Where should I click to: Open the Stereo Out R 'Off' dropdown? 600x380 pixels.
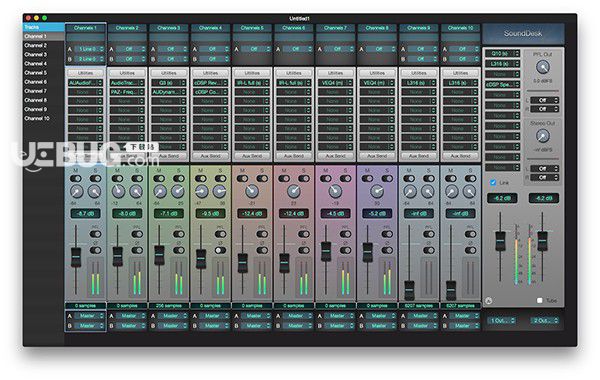(x=545, y=178)
